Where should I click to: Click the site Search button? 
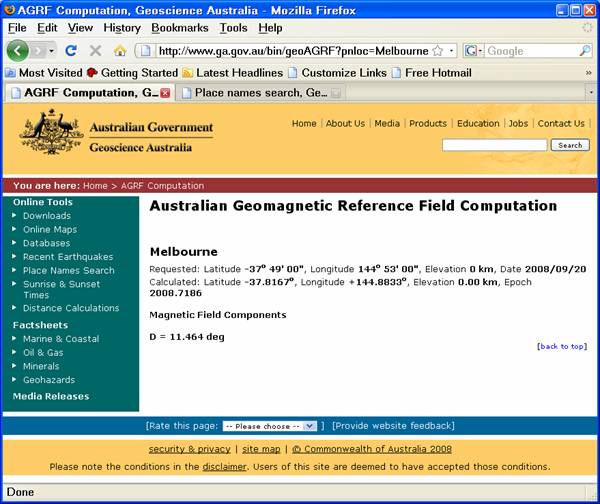(x=570, y=145)
